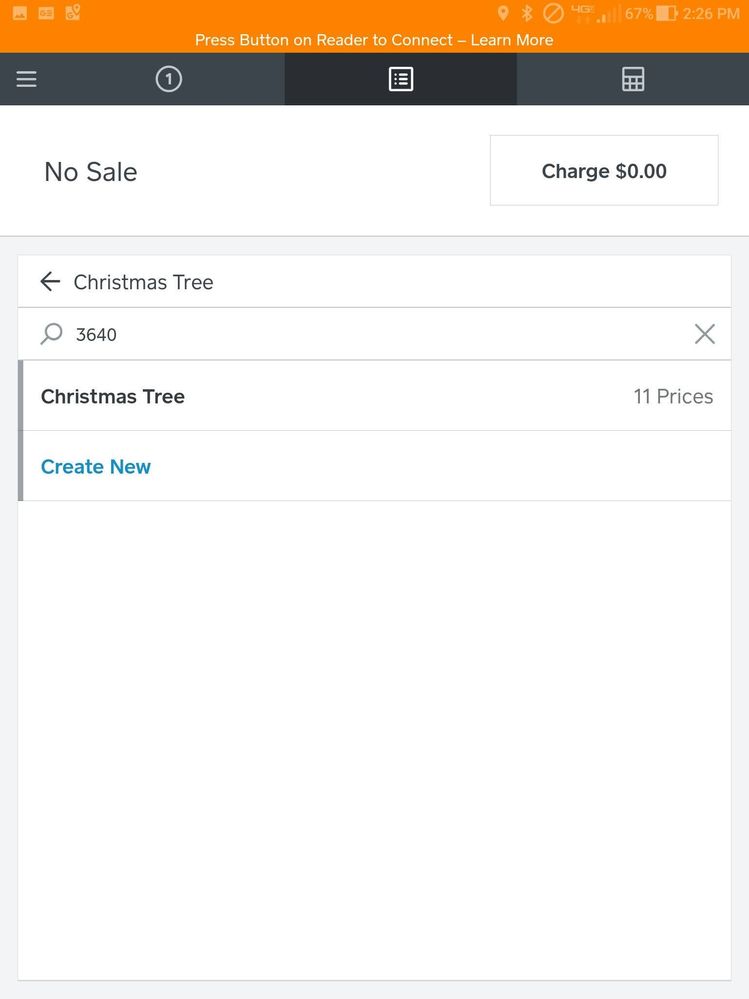This screenshot has height=999, width=749.
Task: Tap the maps notification icon in status bar
Action: [x=73, y=13]
